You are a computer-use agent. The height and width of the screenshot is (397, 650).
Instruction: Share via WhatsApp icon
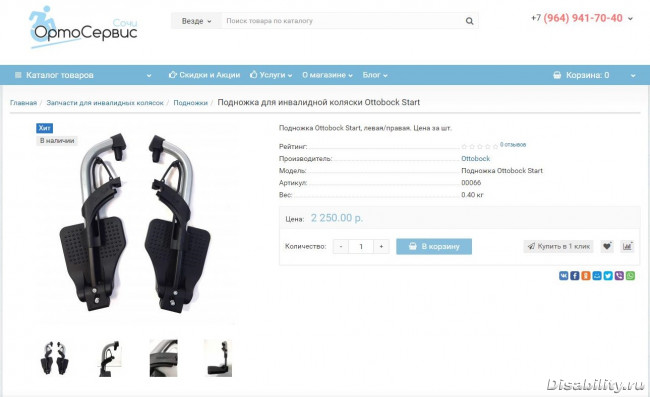click(630, 276)
